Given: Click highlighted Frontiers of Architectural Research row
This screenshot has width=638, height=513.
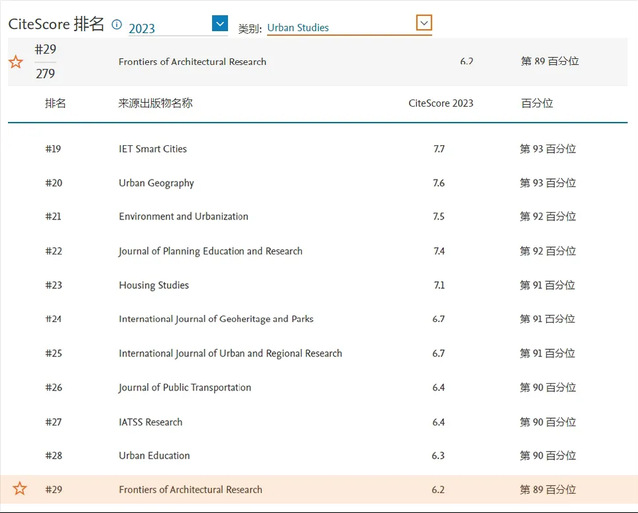Looking at the screenshot, I should pos(190,490).
